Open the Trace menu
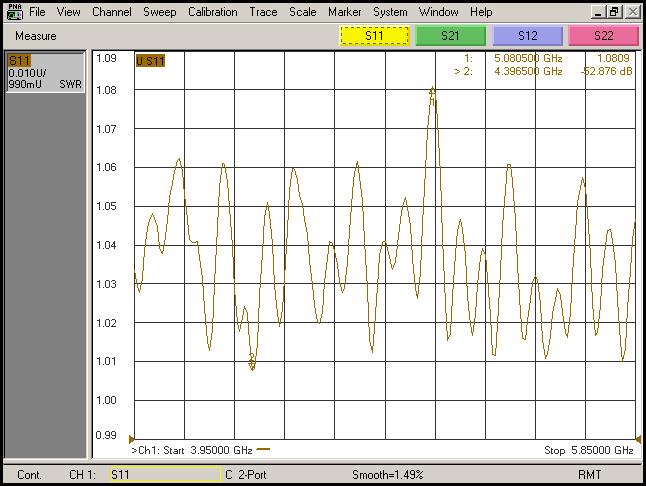This screenshot has width=646, height=486. tap(263, 12)
